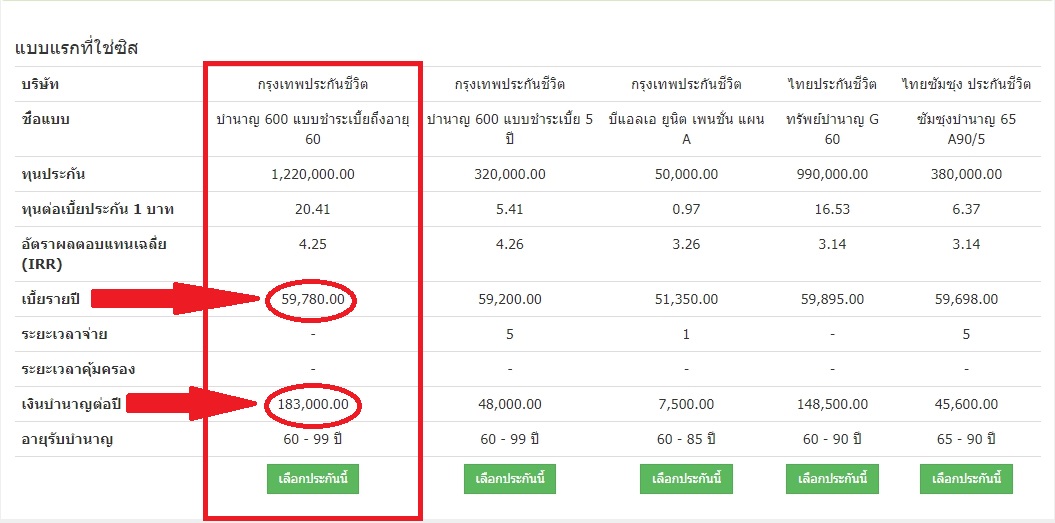Select the plan บำนาญ 600 แบบชำระเบี้ย 5 ปี button
Screen dimensions: 1055x523
point(510,478)
